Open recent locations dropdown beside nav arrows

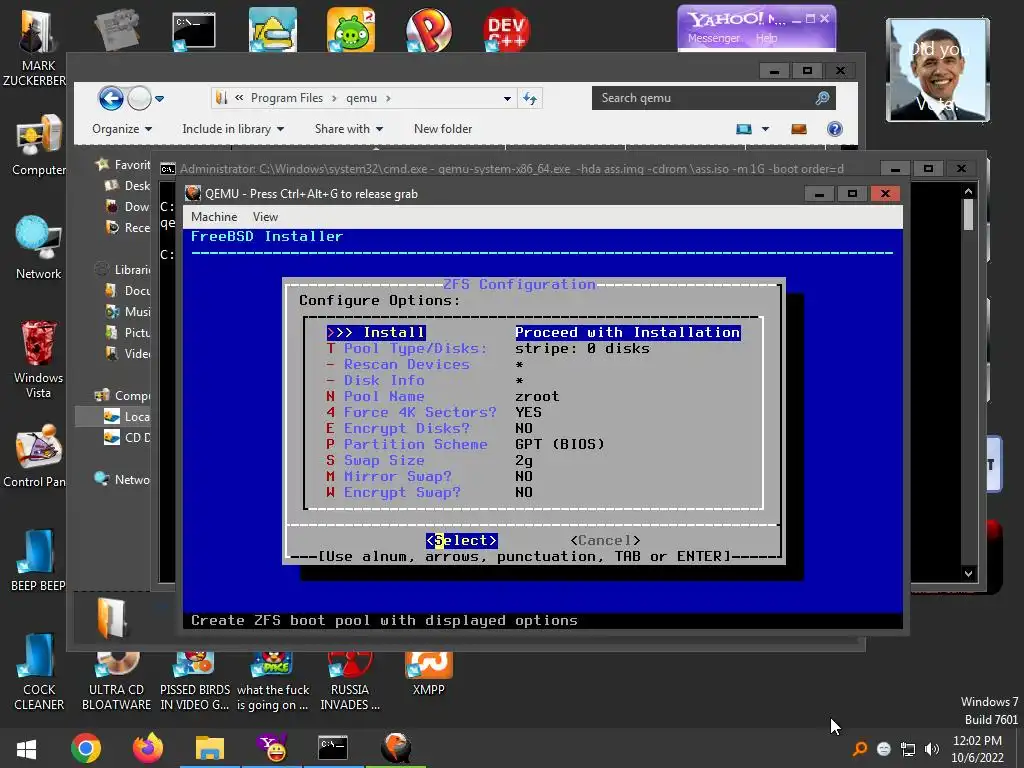point(159,99)
